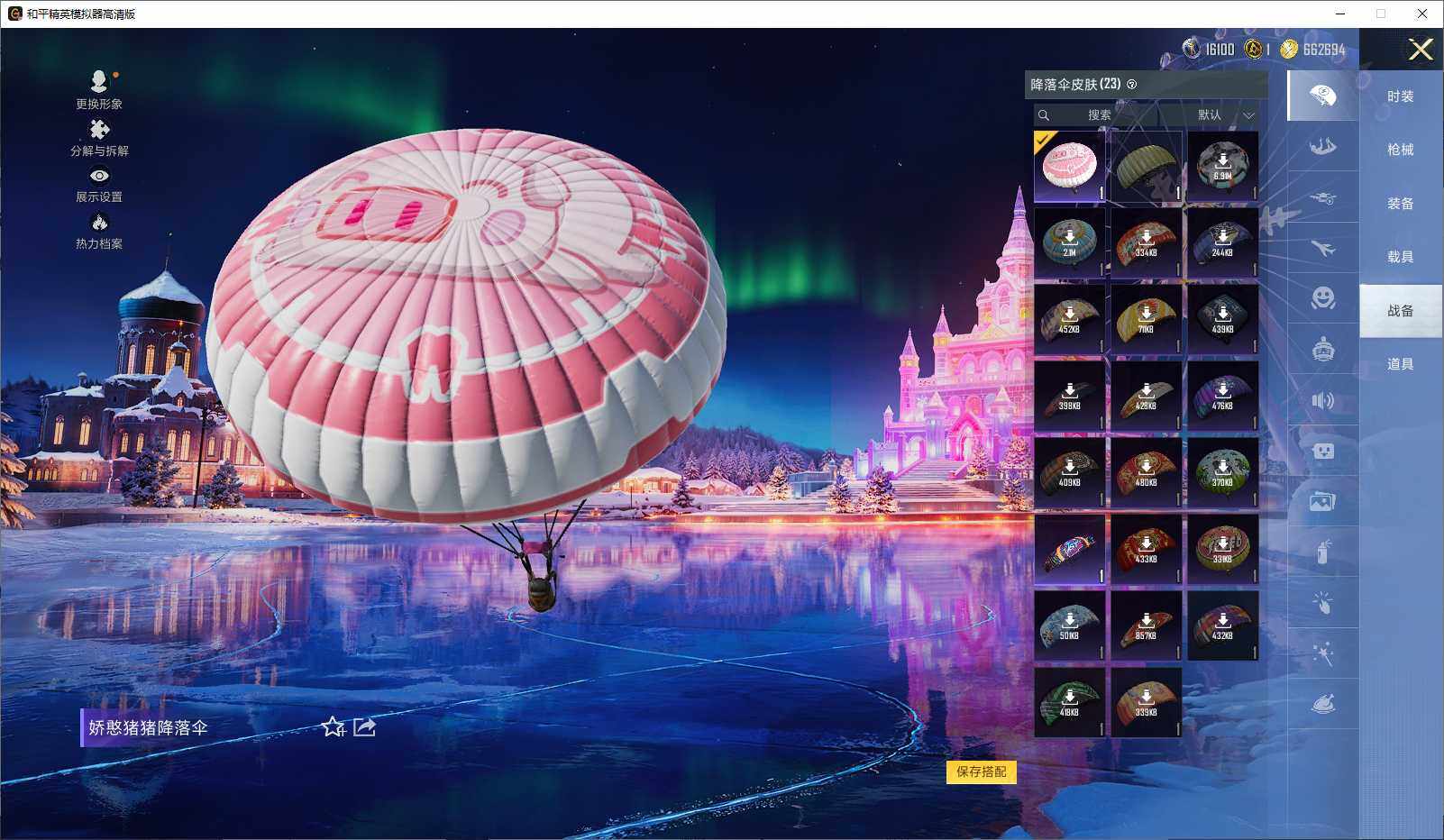This screenshot has height=840, width=1444.
Task: Download the 480KB red parachute skin
Action: pos(1147,473)
